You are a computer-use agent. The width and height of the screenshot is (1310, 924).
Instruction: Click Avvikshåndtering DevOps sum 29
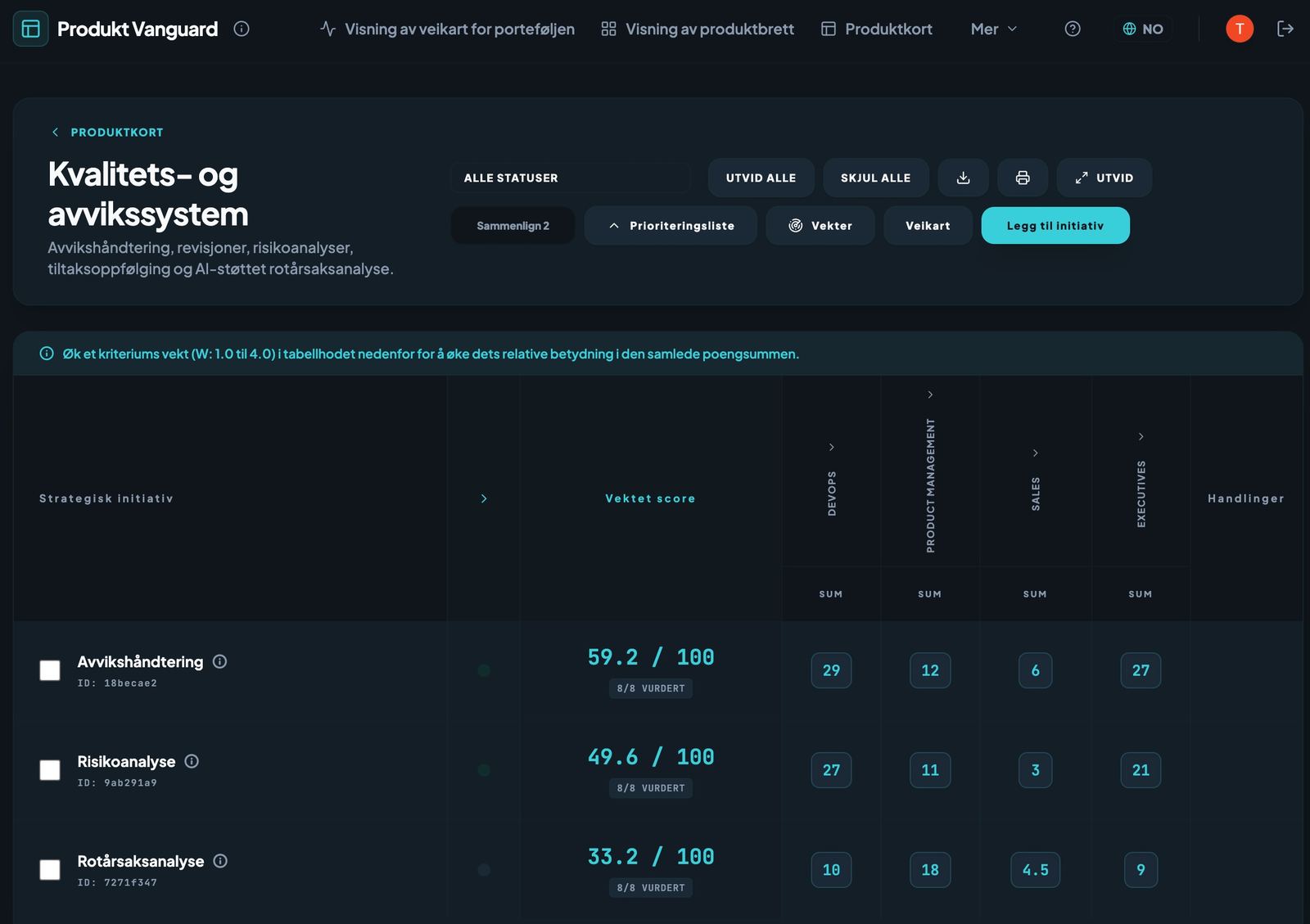831,670
